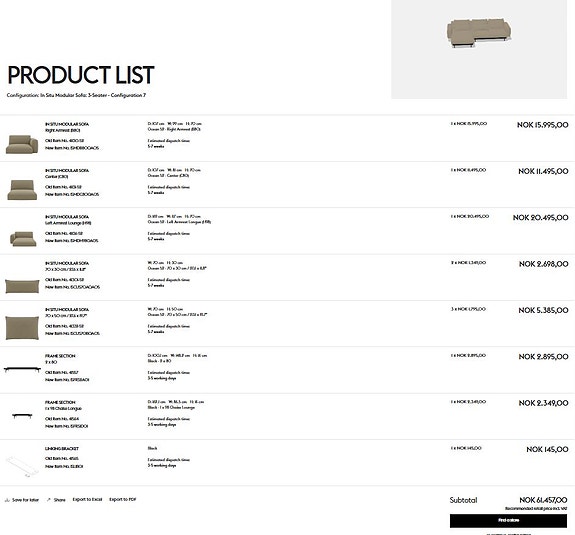
Task: Click the Linking Bracket dispatch time text
Action: (x=169, y=462)
